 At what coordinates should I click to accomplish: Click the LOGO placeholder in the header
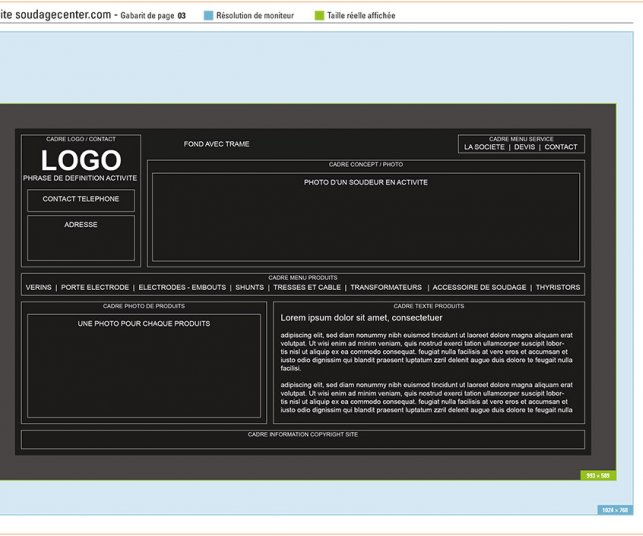(x=80, y=160)
